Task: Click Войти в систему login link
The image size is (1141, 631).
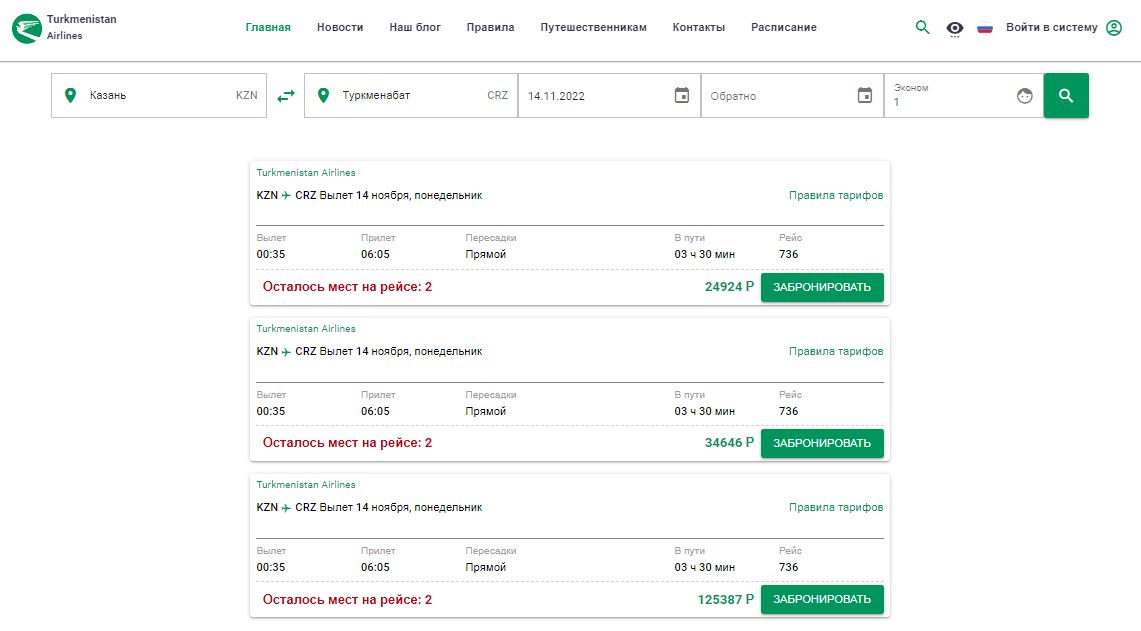Action: click(x=1051, y=28)
